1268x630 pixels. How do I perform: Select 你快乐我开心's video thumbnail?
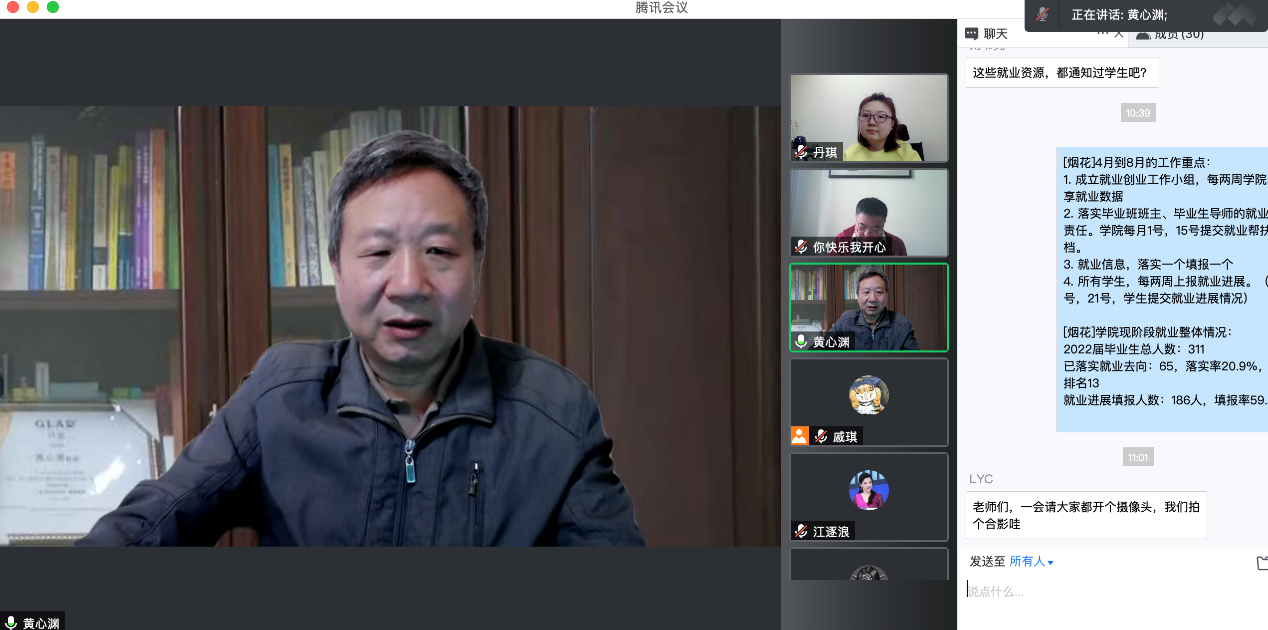868,212
